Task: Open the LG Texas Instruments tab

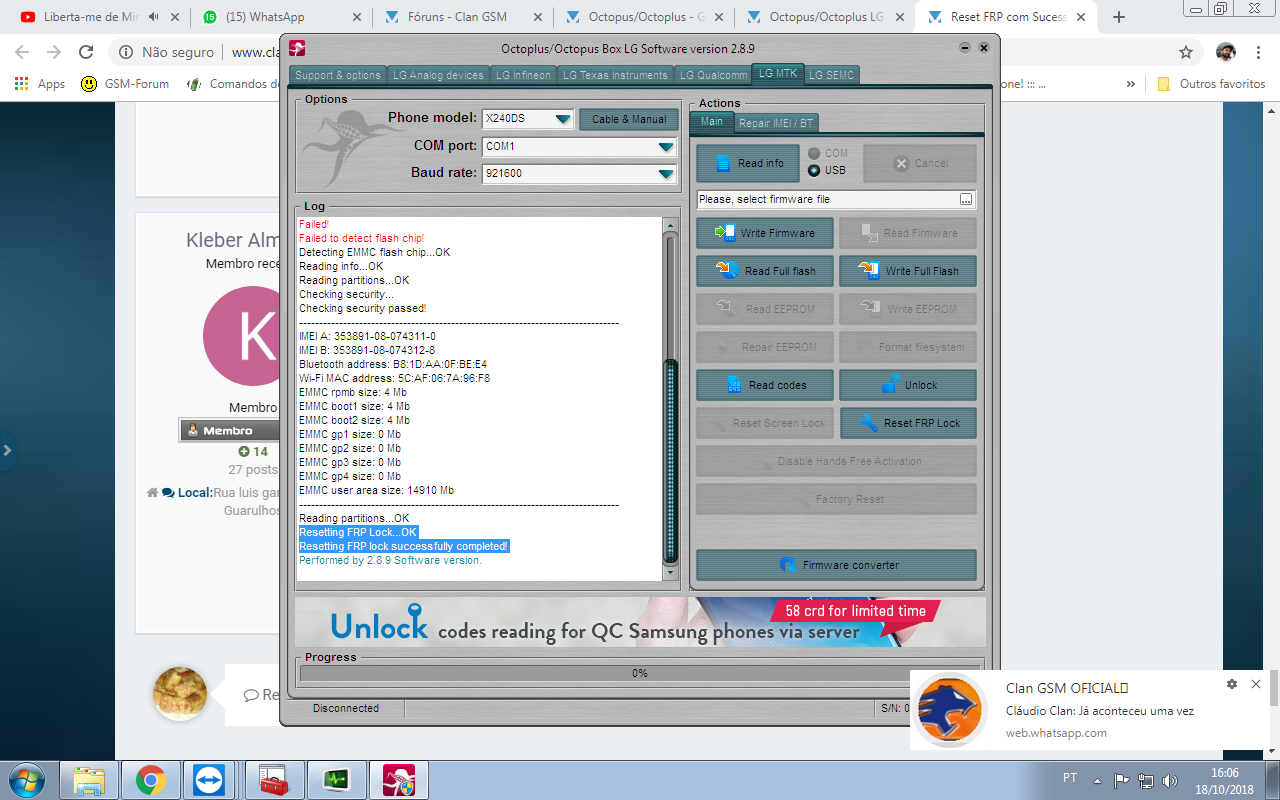Action: pyautogui.click(x=615, y=75)
